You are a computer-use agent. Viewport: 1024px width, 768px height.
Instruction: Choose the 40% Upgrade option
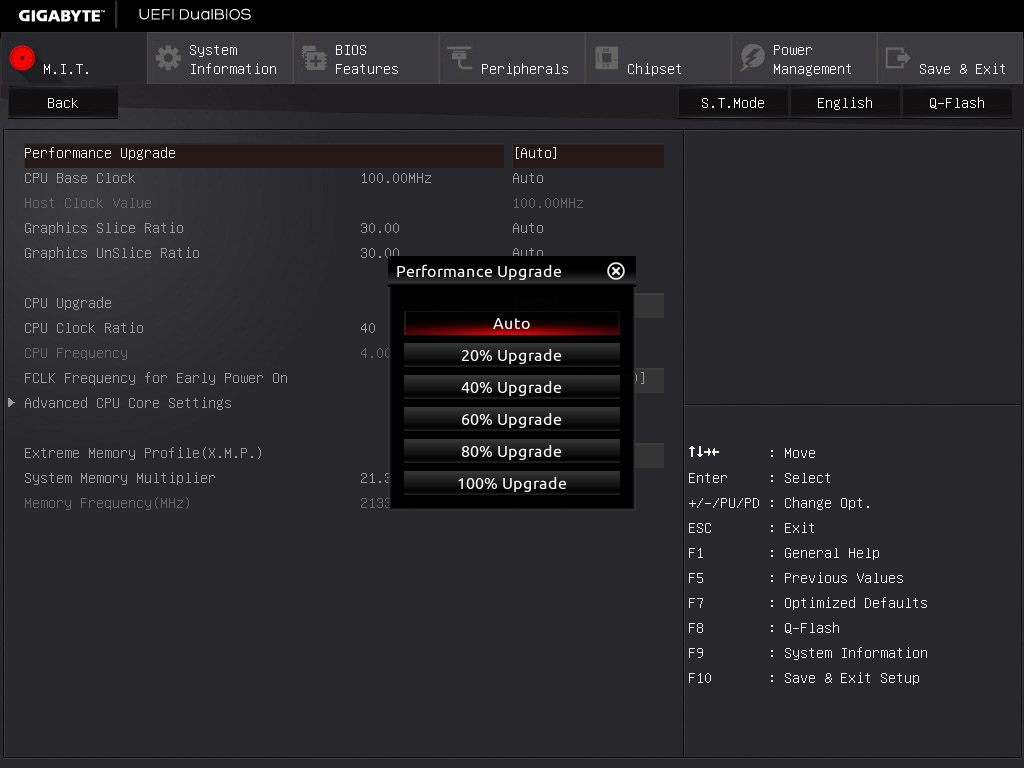click(511, 387)
